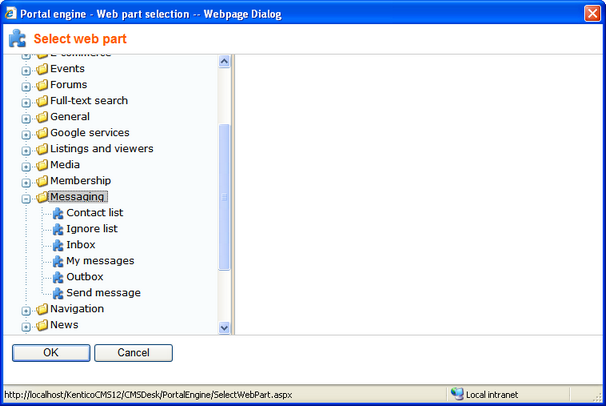Expand the News category node
This screenshot has height=406, width=606.
pyautogui.click(x=26, y=327)
